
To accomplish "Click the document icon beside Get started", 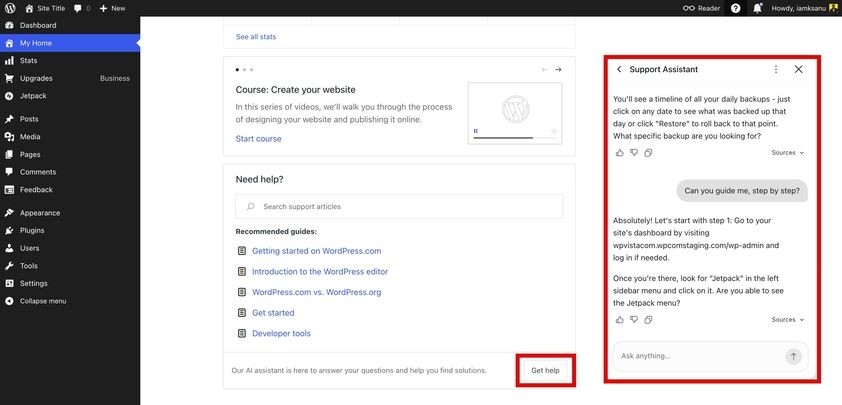I will [x=242, y=313].
